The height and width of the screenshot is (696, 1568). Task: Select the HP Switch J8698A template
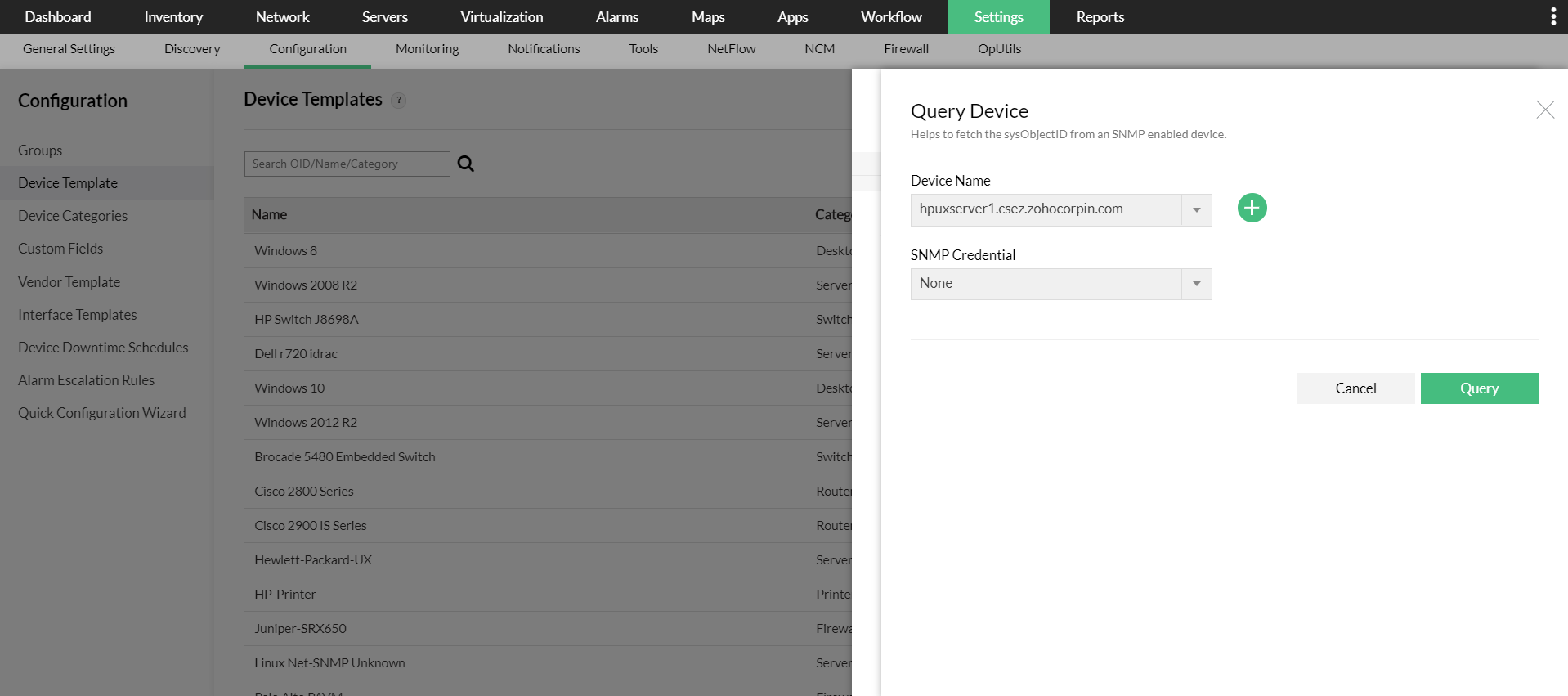click(307, 320)
